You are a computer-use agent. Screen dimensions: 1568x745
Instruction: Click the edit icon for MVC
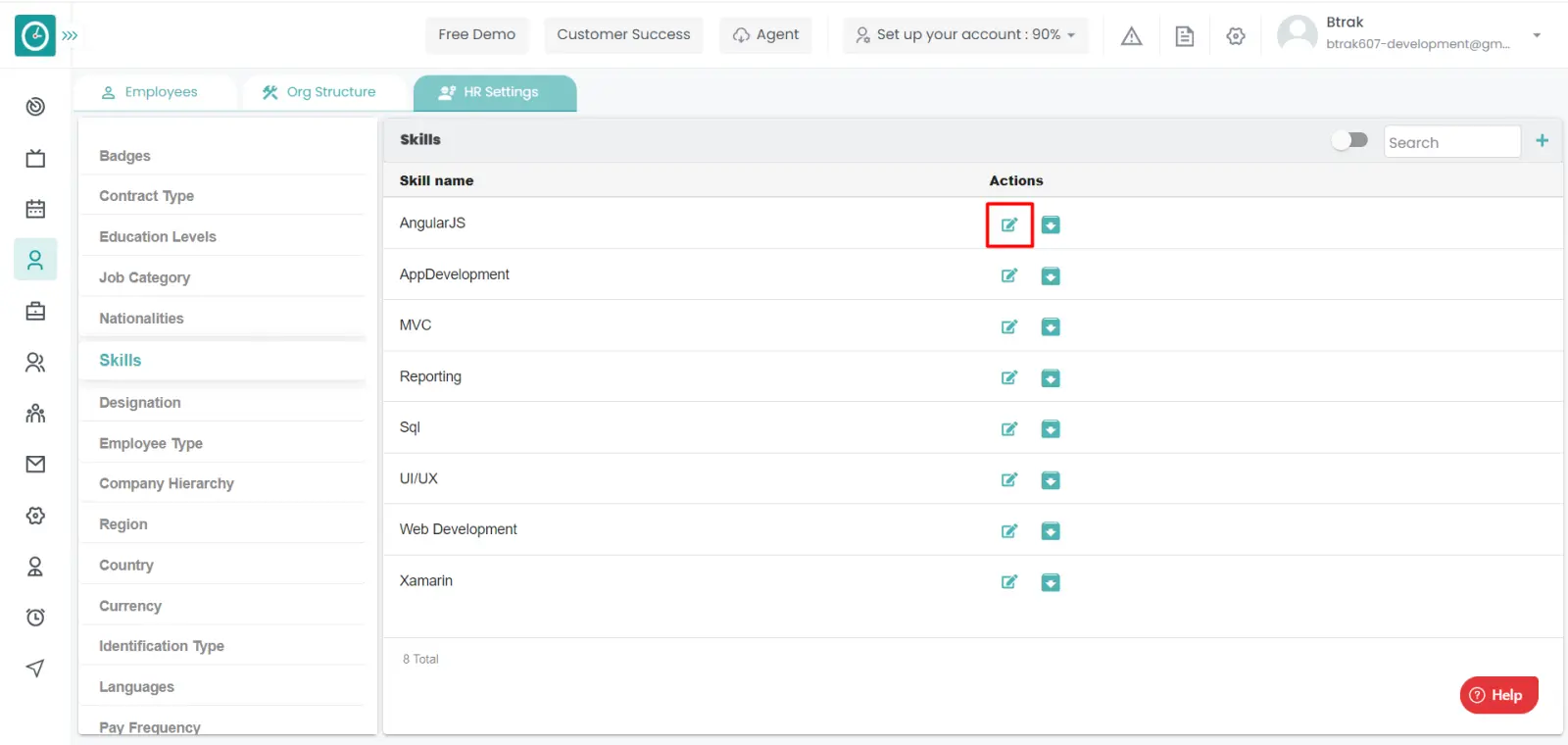tap(1008, 327)
